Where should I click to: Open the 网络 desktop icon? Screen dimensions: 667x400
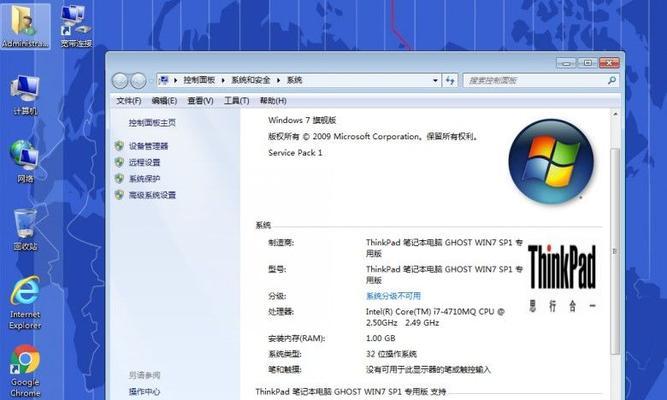25,162
